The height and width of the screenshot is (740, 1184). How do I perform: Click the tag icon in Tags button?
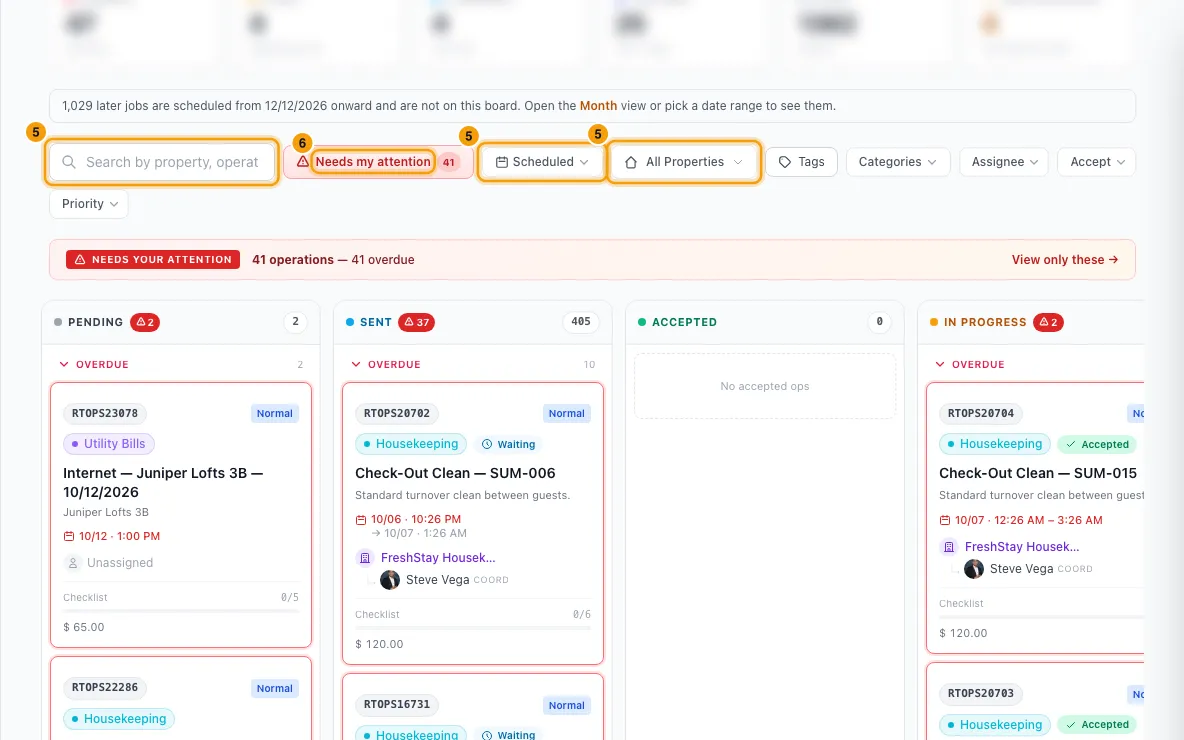[785, 162]
